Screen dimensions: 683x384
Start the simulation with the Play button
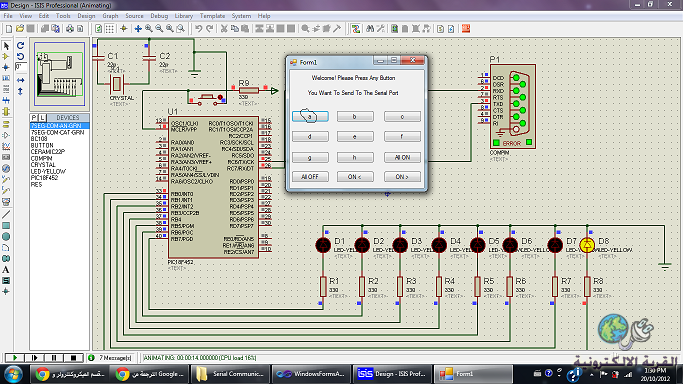(x=14, y=358)
